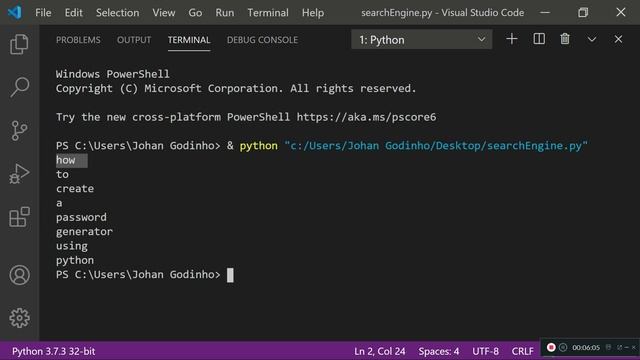Open the Selection menu
The height and width of the screenshot is (360, 640).
tap(118, 13)
